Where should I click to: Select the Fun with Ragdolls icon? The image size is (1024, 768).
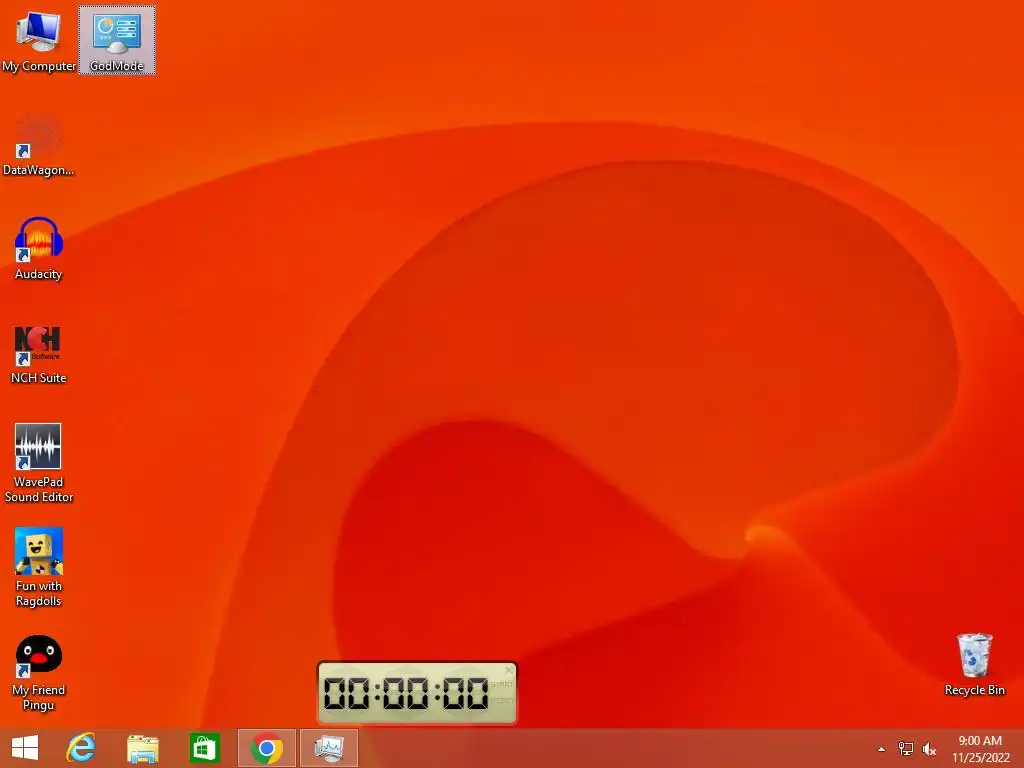39,567
